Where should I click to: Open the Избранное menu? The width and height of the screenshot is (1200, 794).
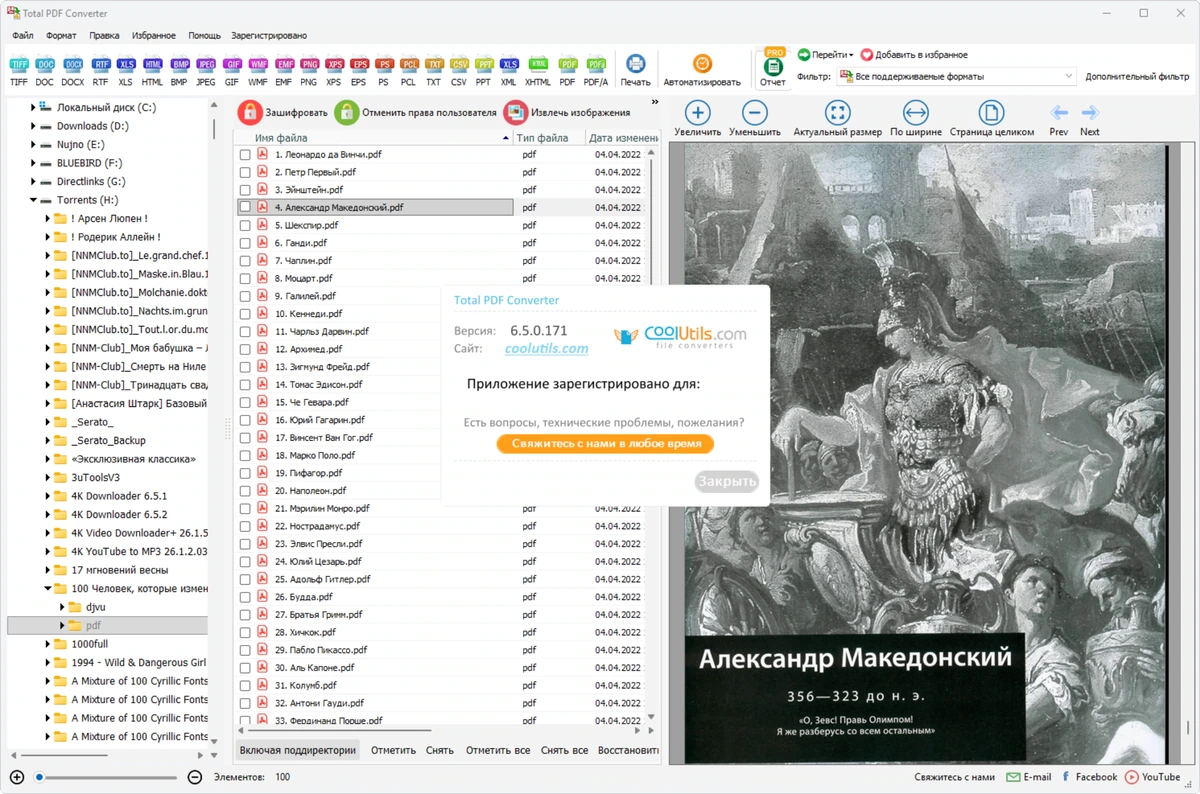pos(153,35)
